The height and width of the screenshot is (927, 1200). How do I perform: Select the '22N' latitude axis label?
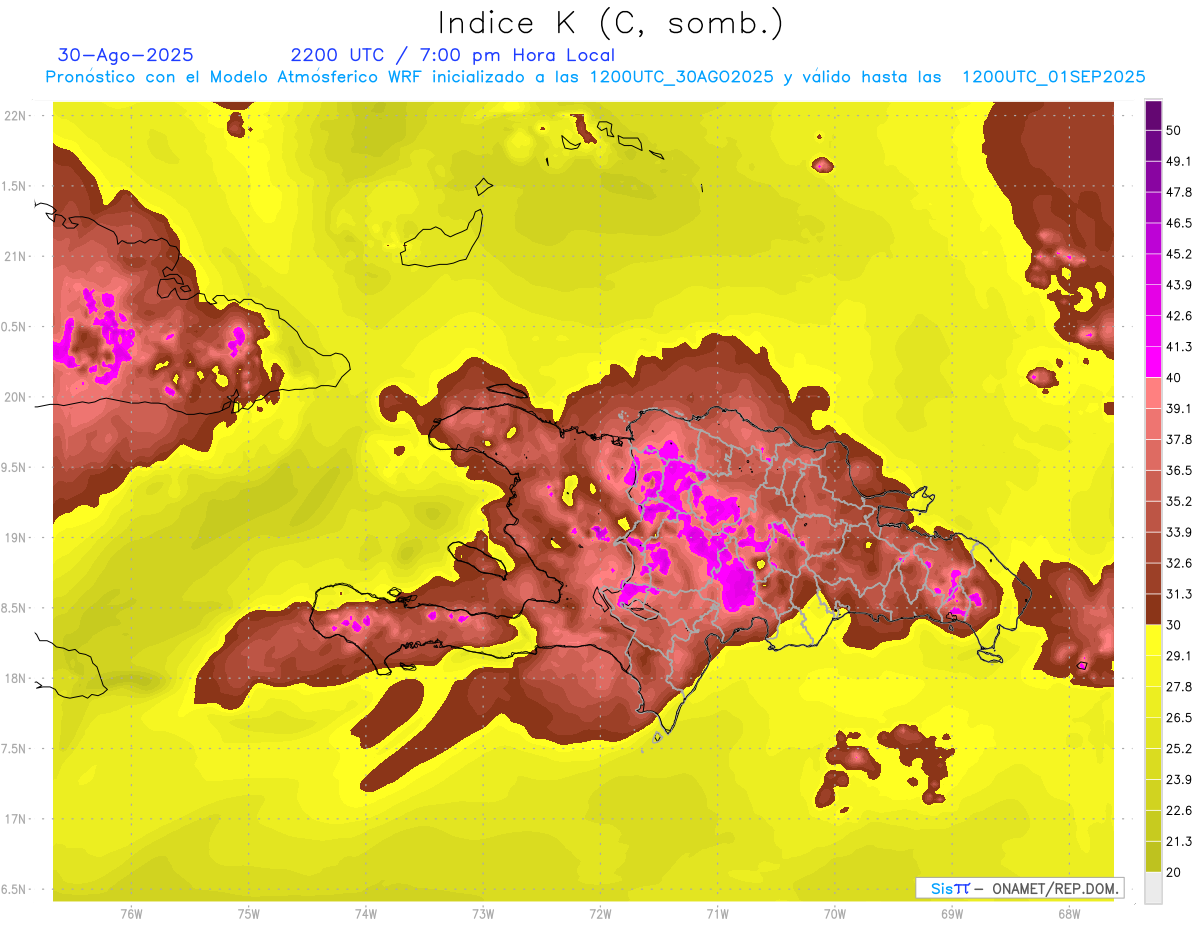pos(17,116)
